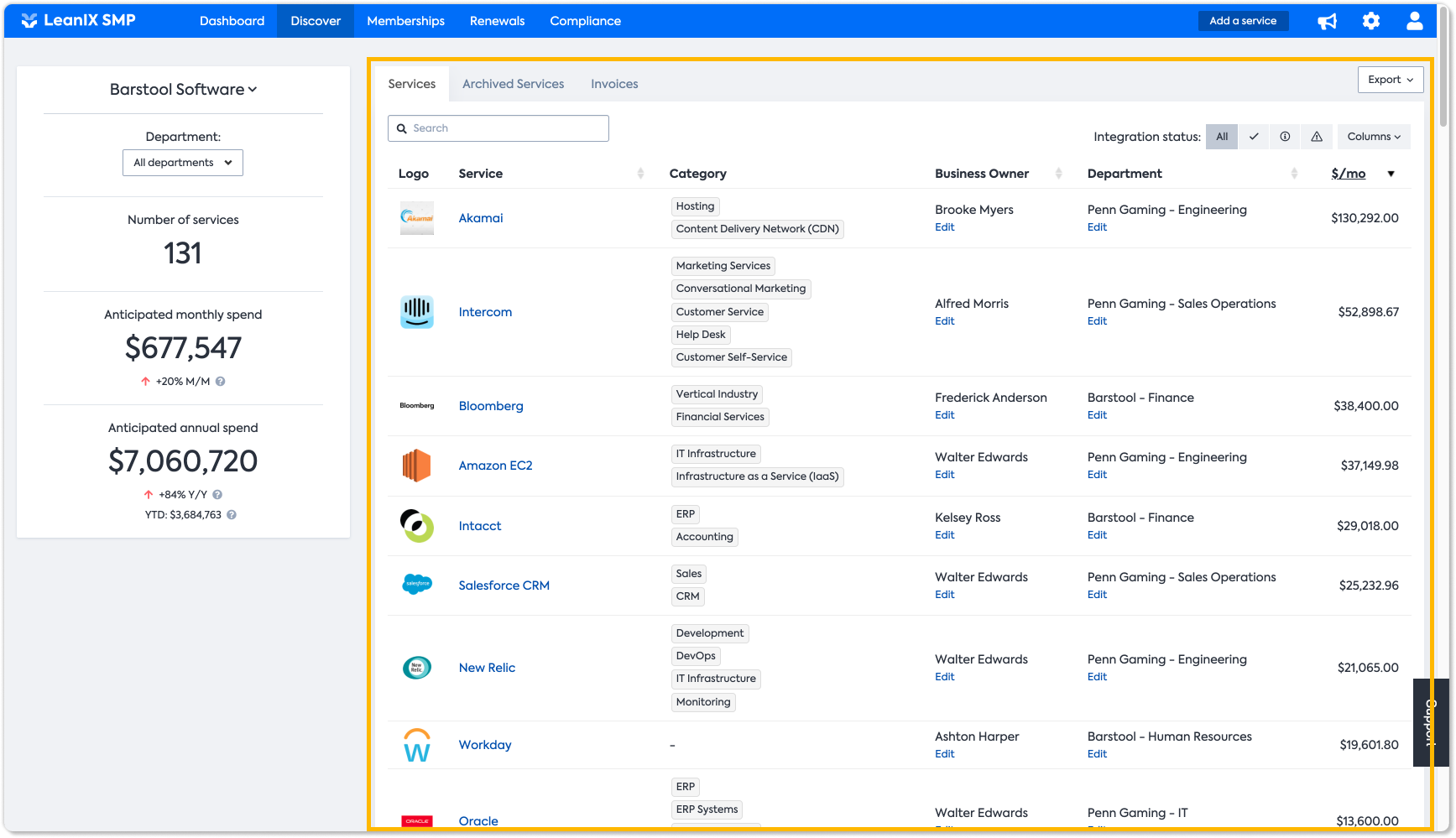
Task: Open the Akamai service link
Action: (x=481, y=218)
